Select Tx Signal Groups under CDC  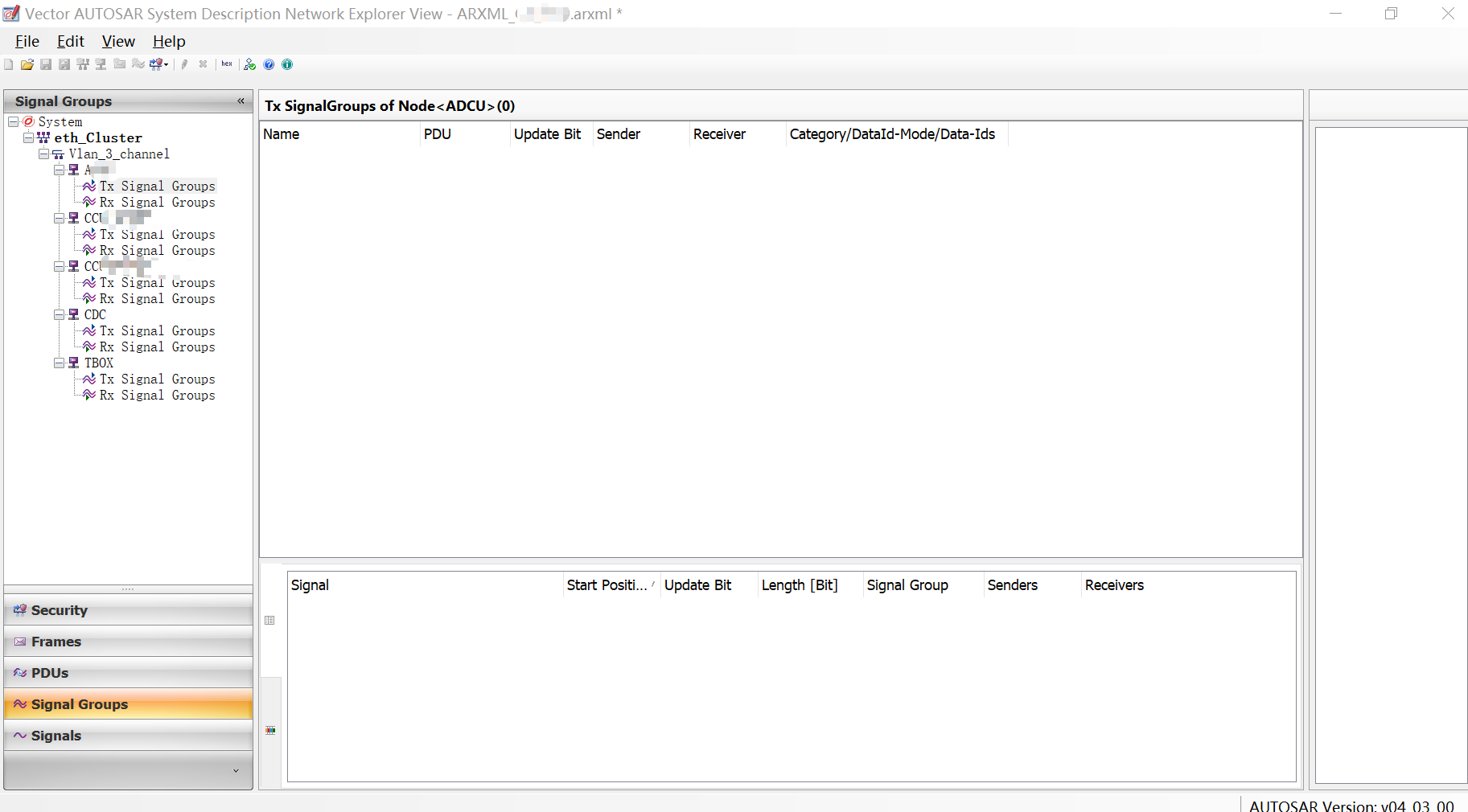(x=158, y=330)
